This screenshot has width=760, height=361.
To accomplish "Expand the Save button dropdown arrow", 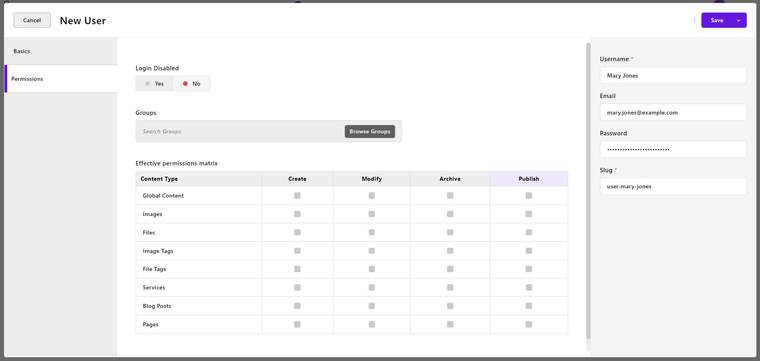I will click(x=739, y=20).
